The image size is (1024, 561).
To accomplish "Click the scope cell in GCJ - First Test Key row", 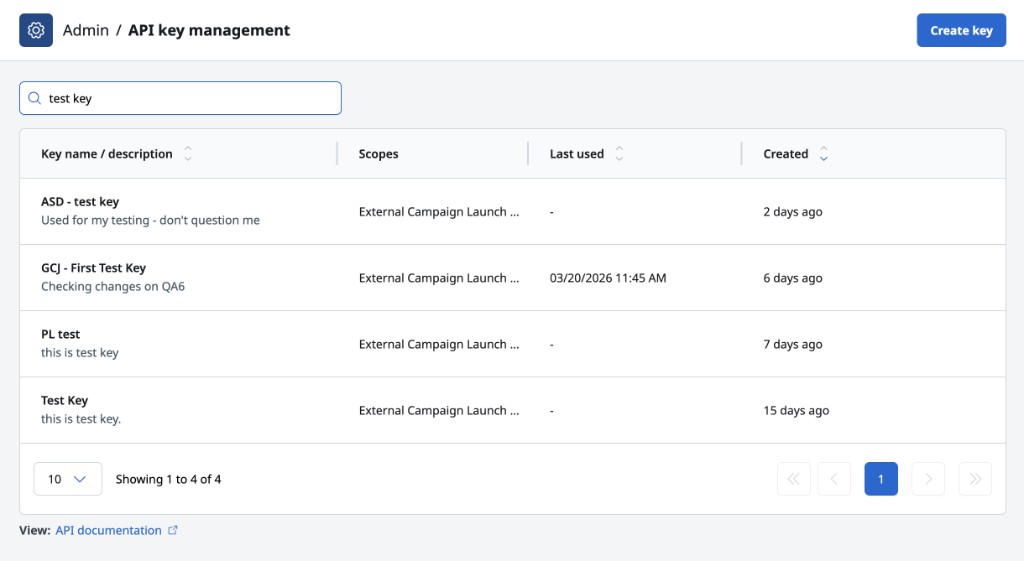I will tap(439, 278).
